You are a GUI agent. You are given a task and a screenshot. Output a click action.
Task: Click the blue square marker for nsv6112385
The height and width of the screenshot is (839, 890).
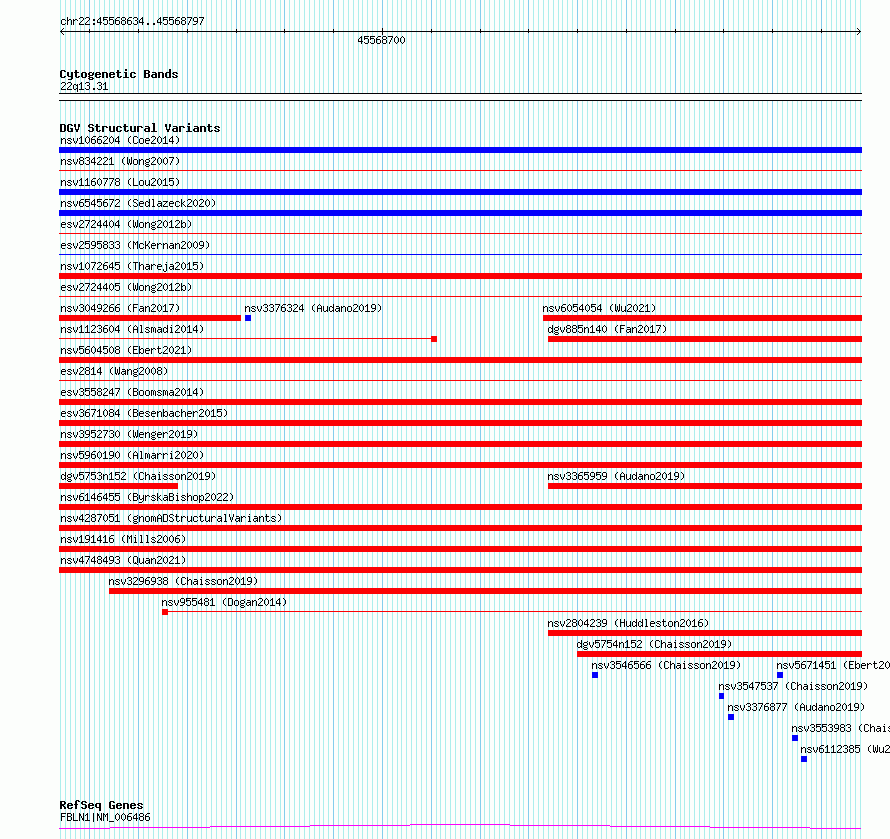[804, 759]
